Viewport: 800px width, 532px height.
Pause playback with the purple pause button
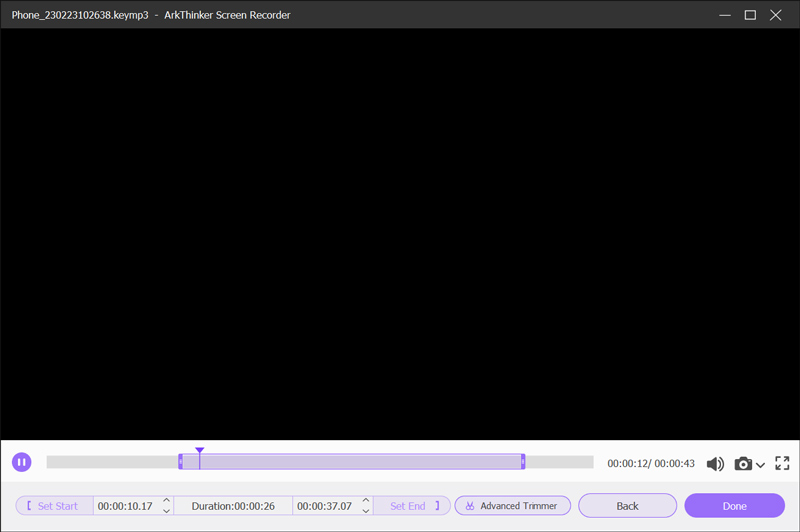(21, 462)
